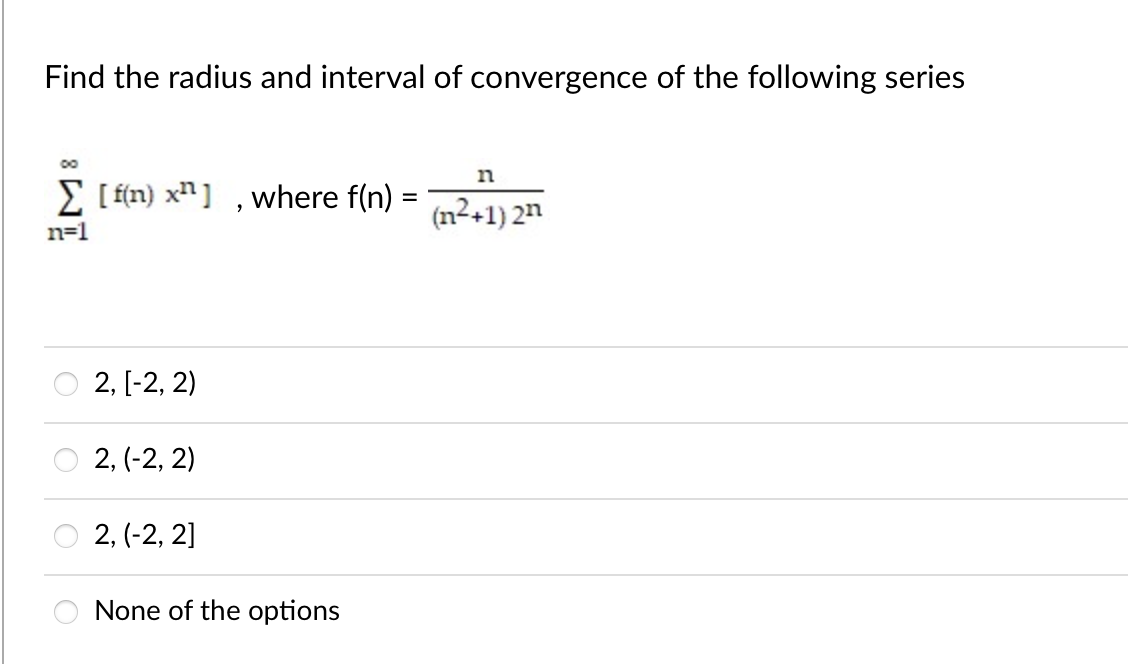Click the "where f(n) =" text
Viewport: 1128px width, 664px height.
point(332,197)
